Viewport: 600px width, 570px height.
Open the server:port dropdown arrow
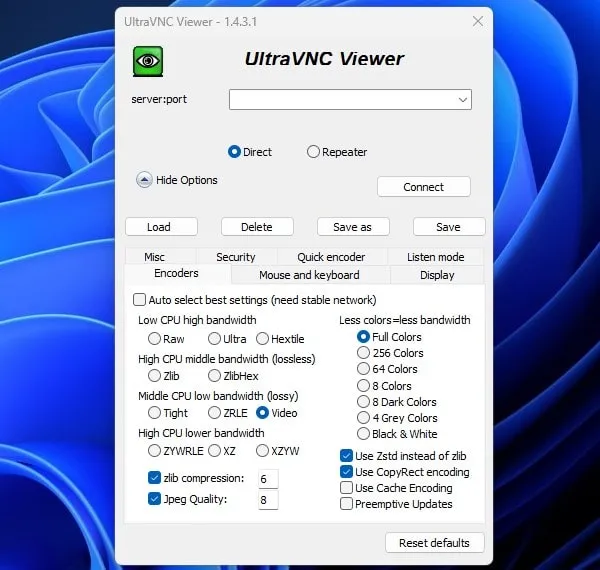(463, 100)
